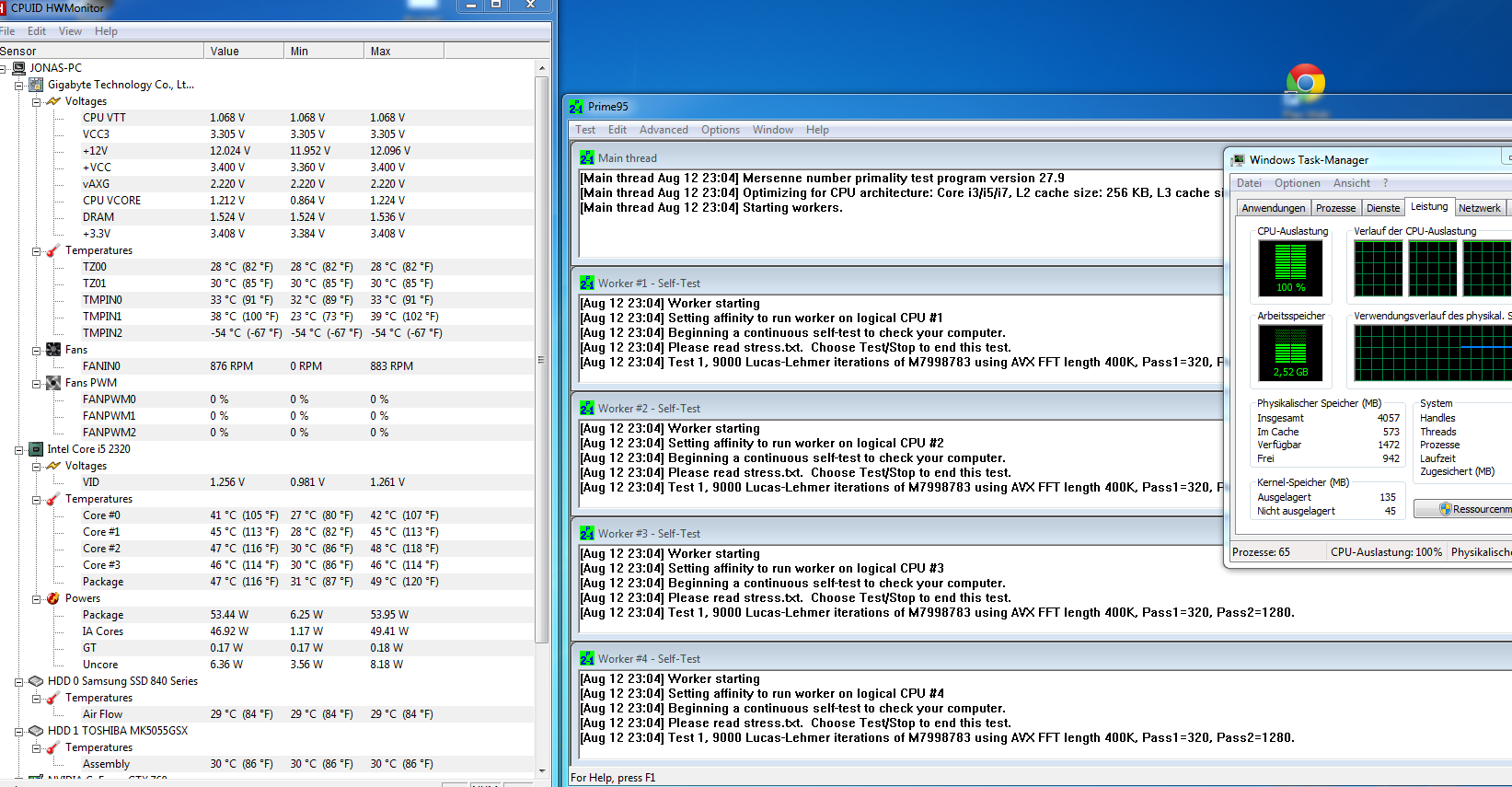1512x787 pixels.
Task: Switch to the Anwendungen tab
Action: click(x=1274, y=208)
